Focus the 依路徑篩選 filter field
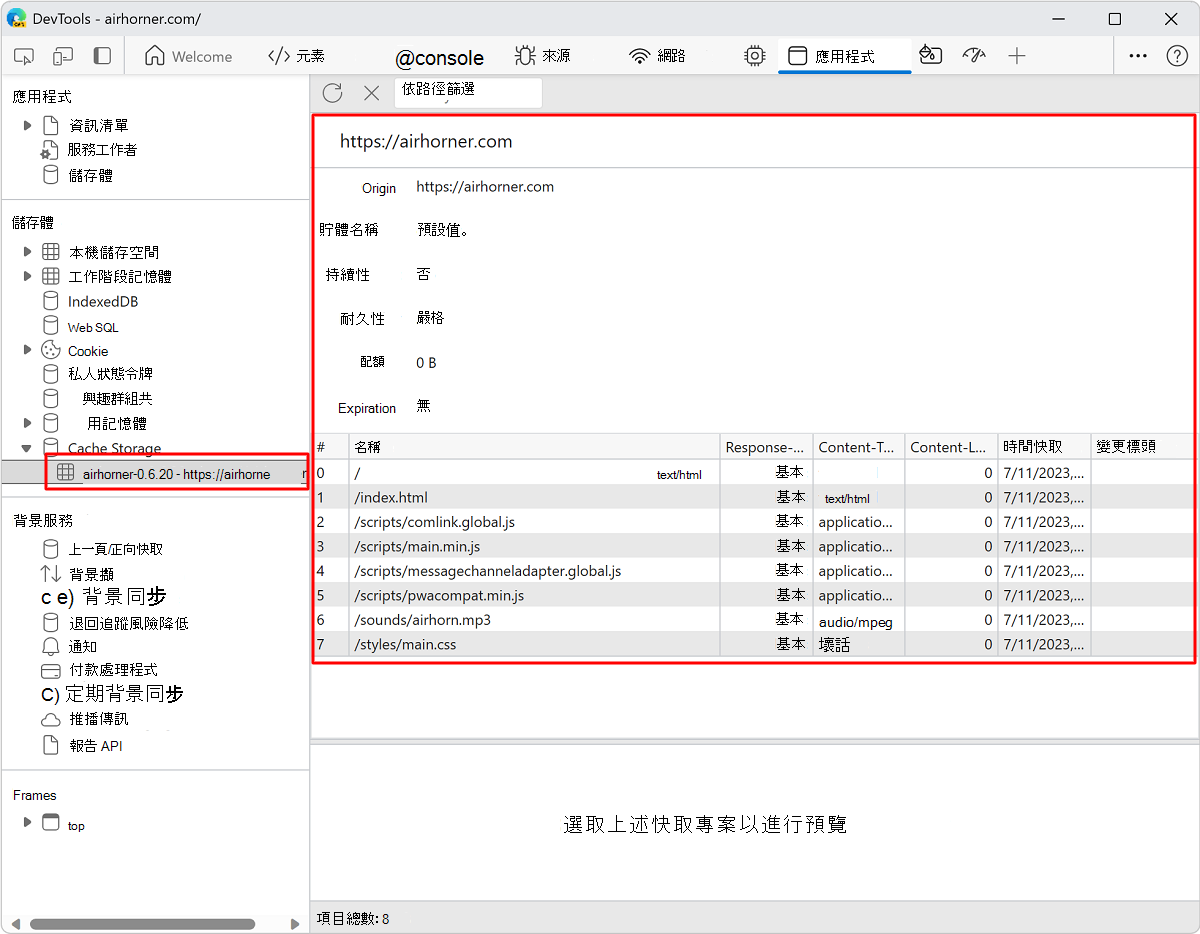The height and width of the screenshot is (934, 1200). coord(468,92)
